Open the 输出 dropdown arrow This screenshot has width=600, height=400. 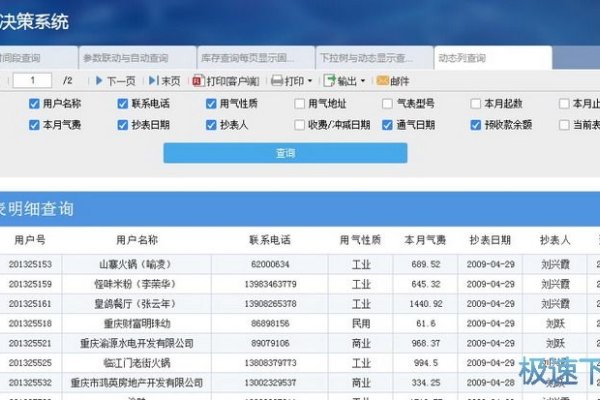(x=363, y=81)
